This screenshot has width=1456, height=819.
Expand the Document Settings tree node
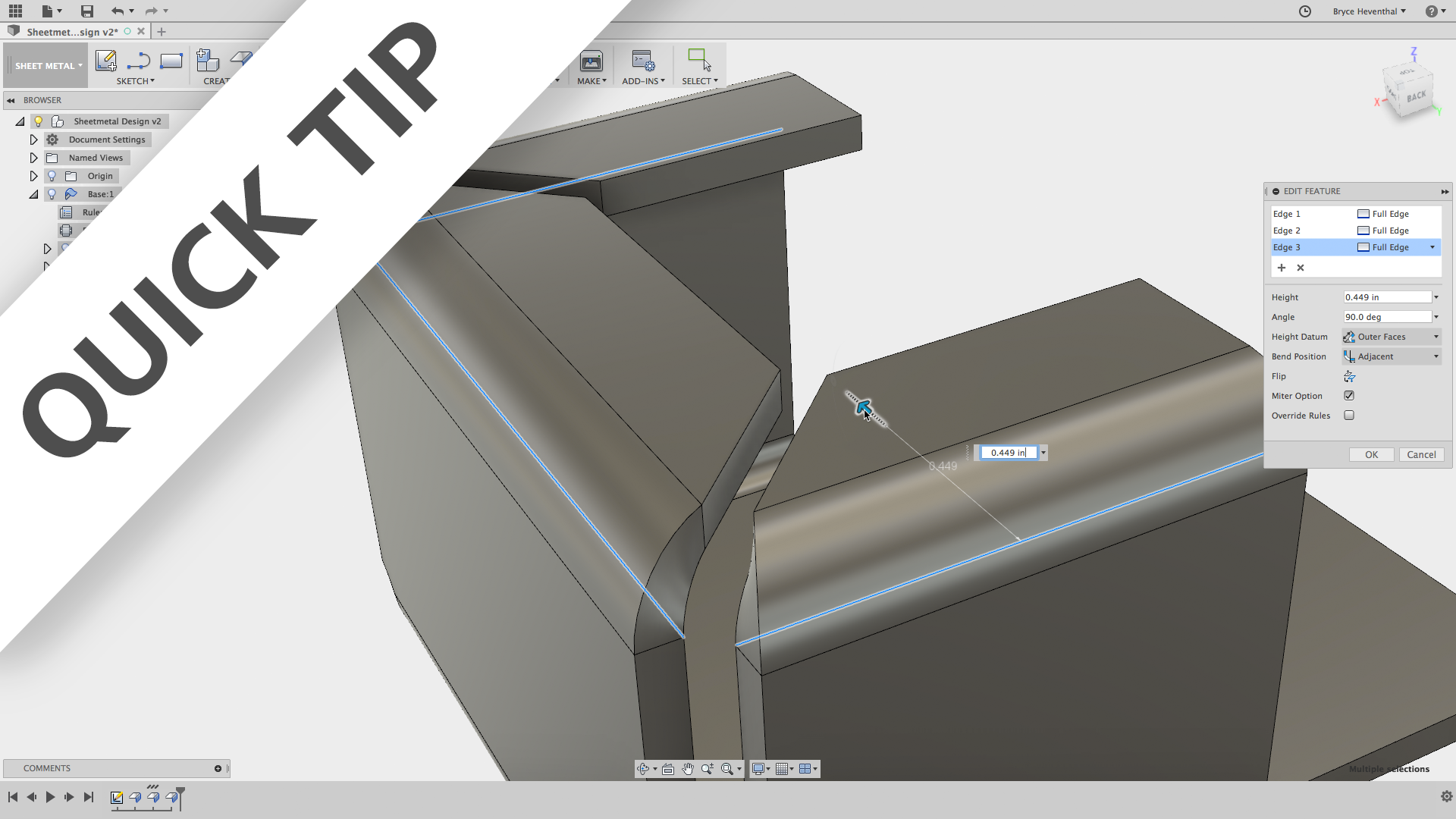(x=33, y=140)
